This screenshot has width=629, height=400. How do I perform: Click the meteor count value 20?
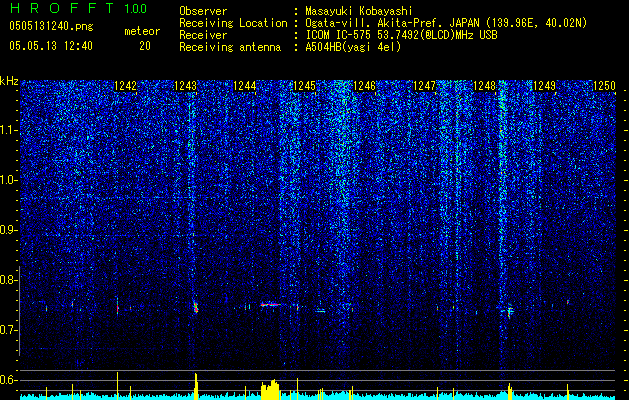pyautogui.click(x=145, y=46)
